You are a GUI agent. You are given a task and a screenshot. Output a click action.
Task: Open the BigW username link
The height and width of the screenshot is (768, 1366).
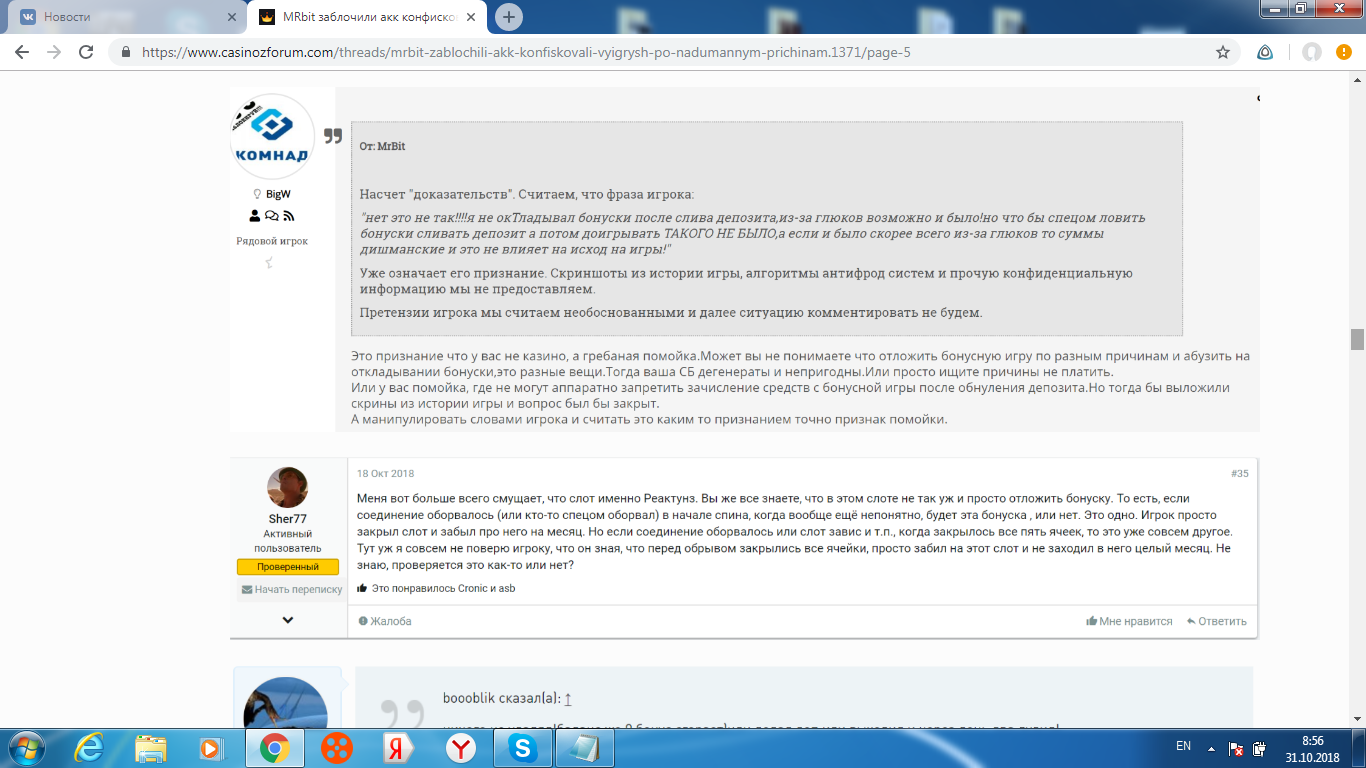278,194
